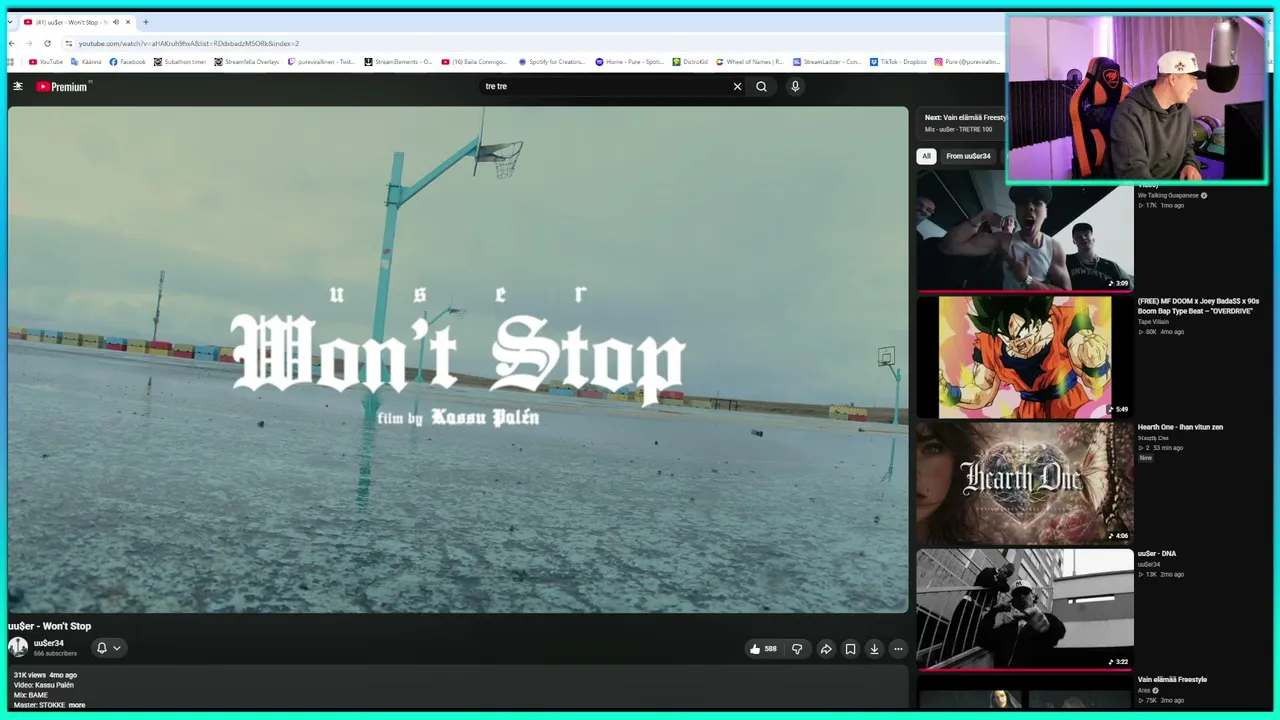Screen dimensions: 1280x720
Task: Click the 'Next: Vain elämää Freestyle' playlist header
Action: [x=965, y=117]
